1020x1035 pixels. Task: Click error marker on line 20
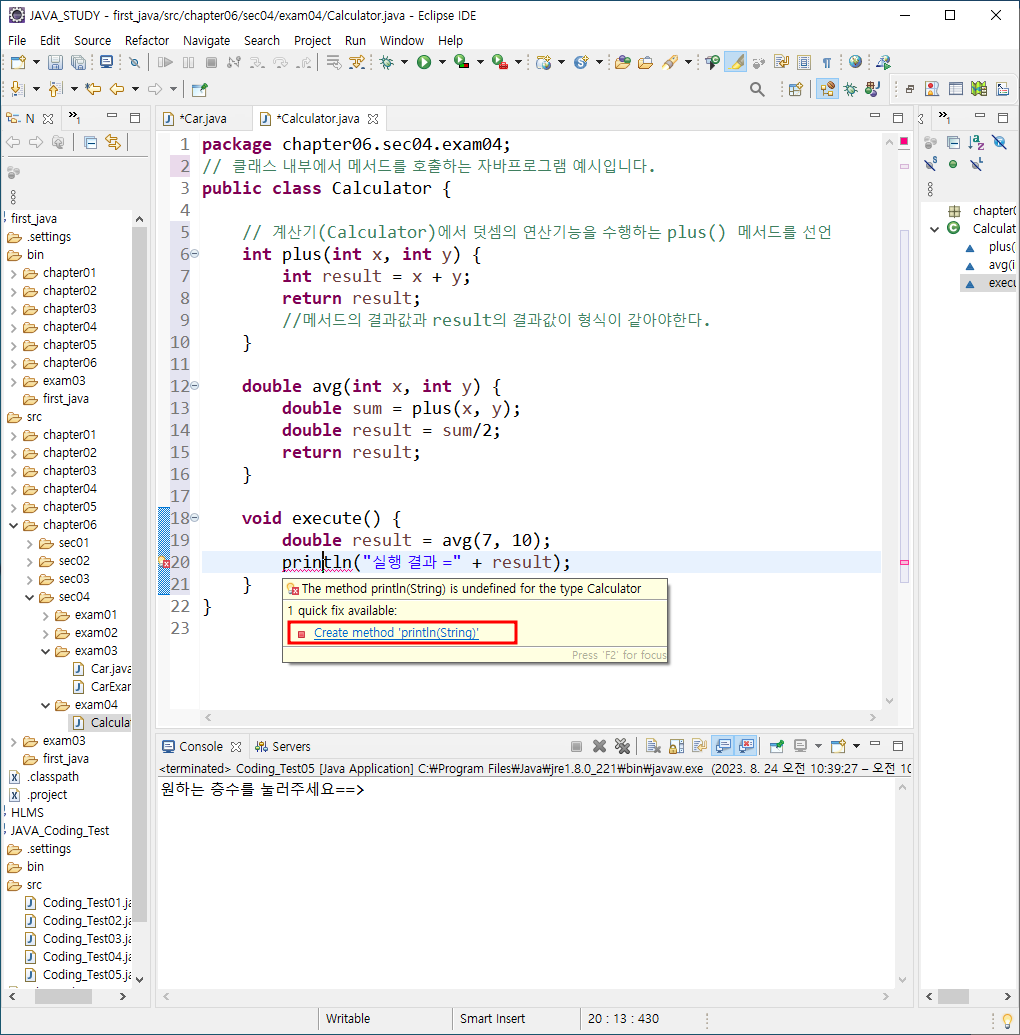pos(164,562)
